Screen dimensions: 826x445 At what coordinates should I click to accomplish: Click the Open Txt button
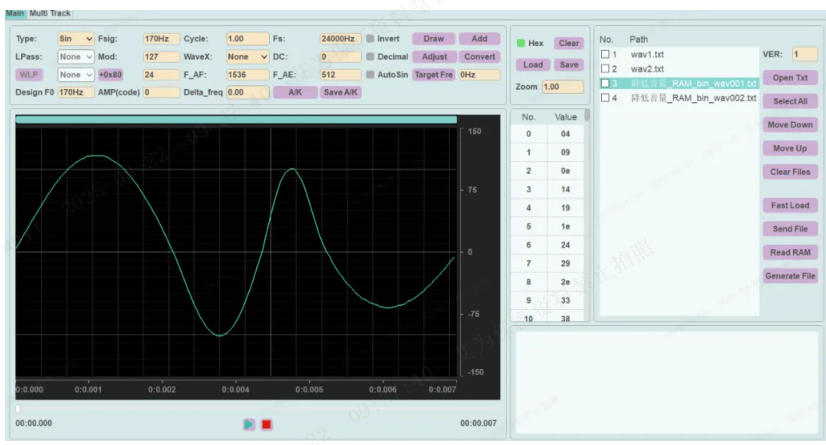[x=790, y=78]
